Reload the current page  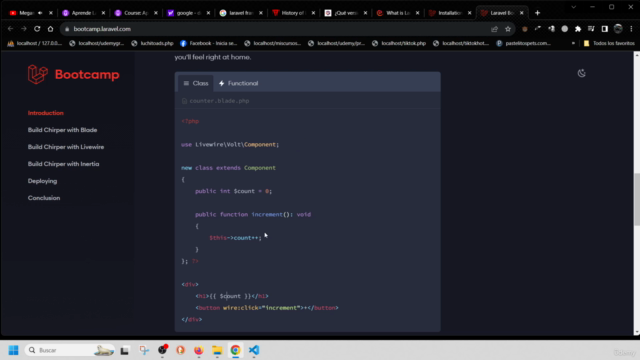pos(37,29)
